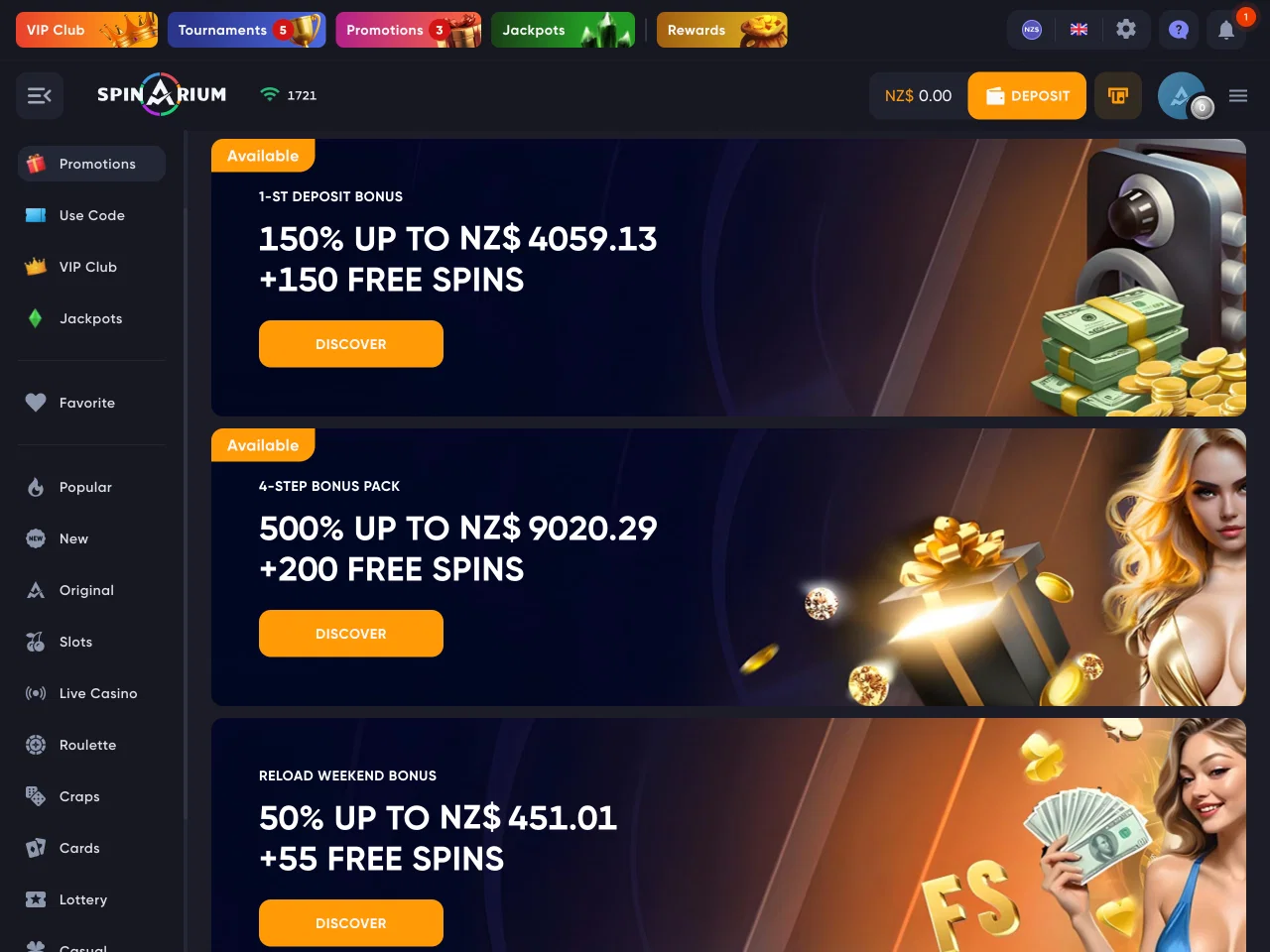Click the DEPOSIT button
This screenshot has width=1270, height=952.
click(x=1027, y=96)
